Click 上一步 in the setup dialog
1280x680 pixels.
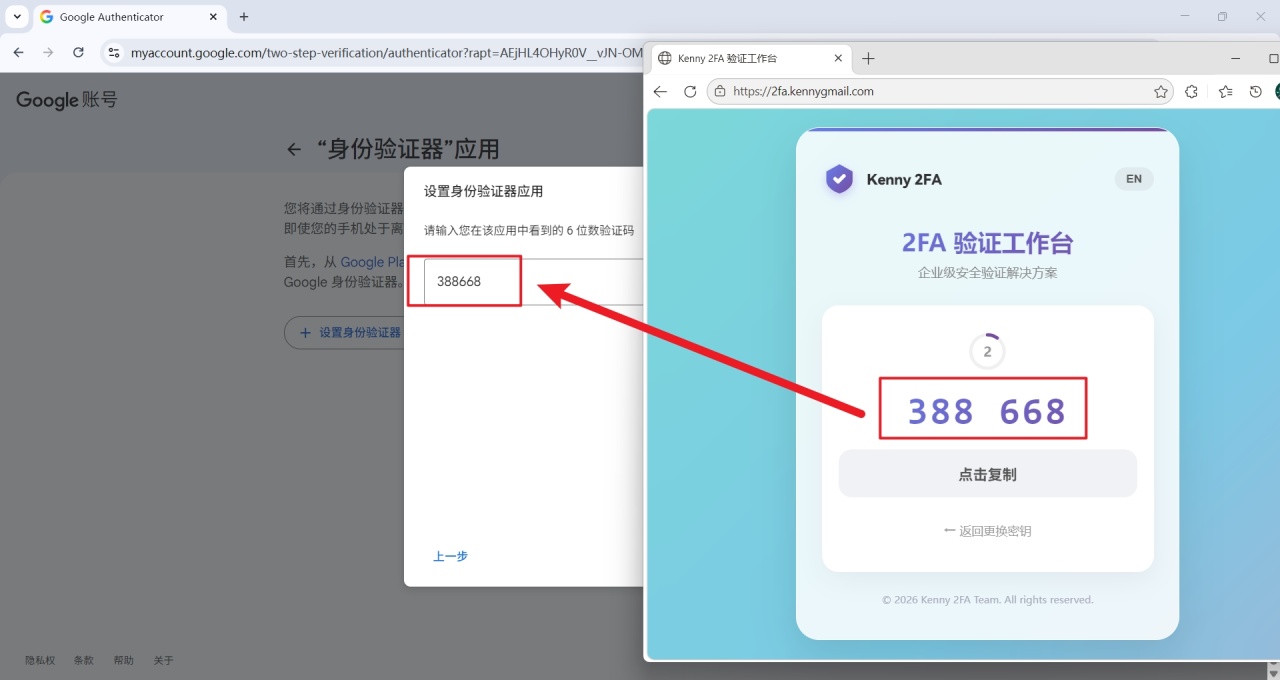click(450, 556)
